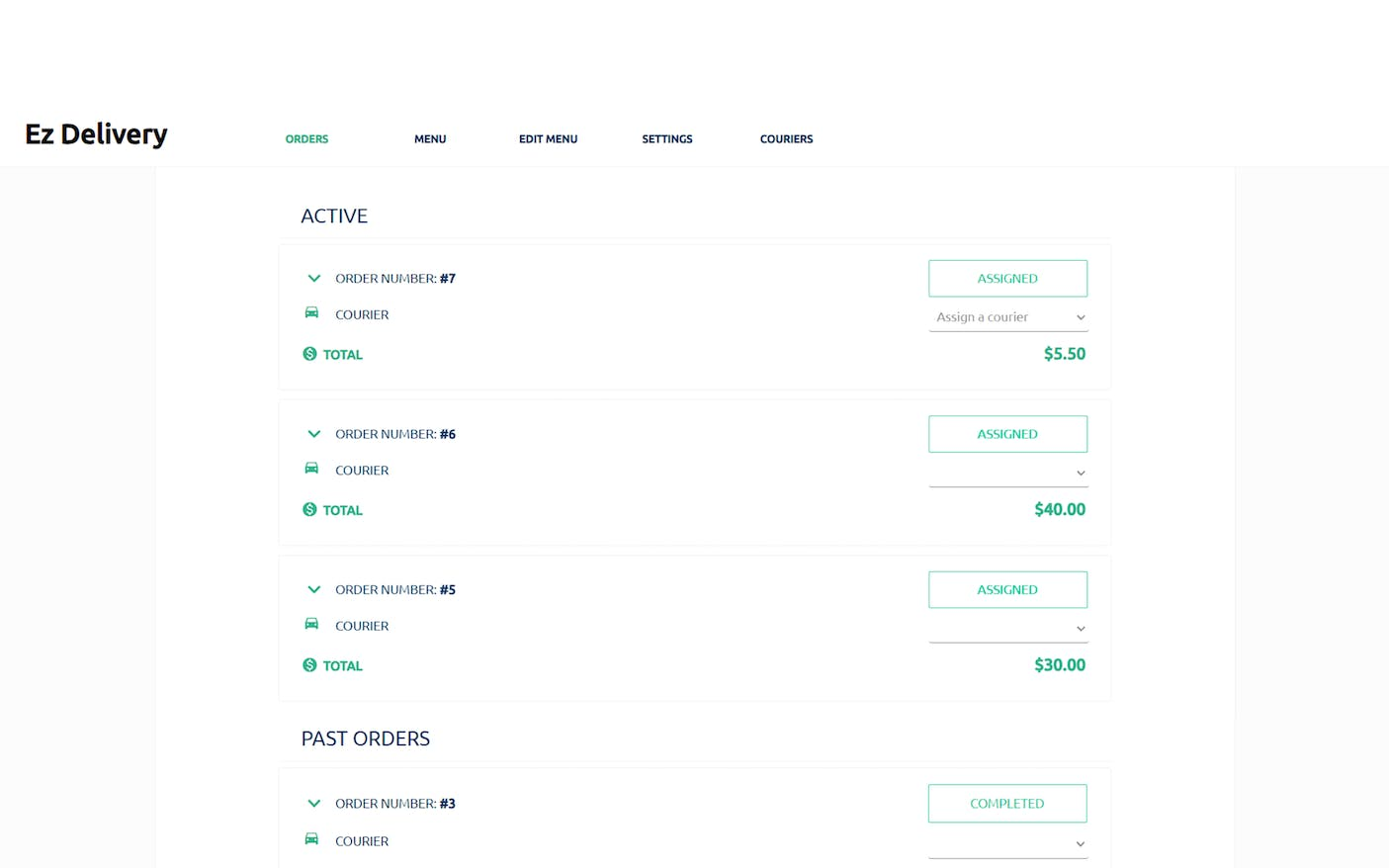The width and height of the screenshot is (1389, 868).
Task: Click the dollar total icon on order #6
Action: [309, 510]
